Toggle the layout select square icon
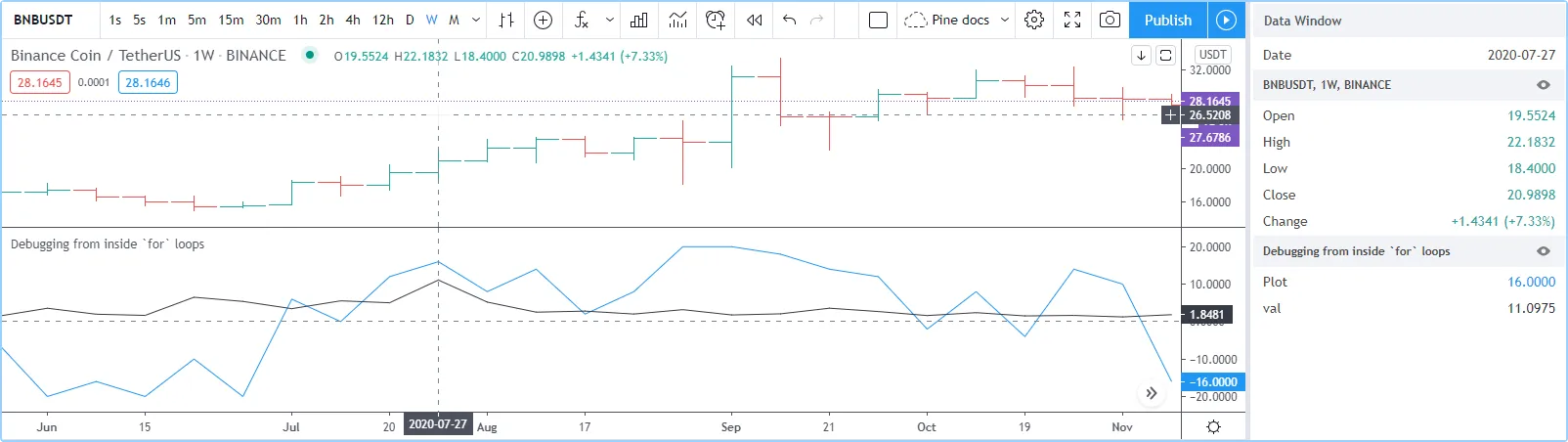Image resolution: width=1568 pixels, height=442 pixels. 878,20
